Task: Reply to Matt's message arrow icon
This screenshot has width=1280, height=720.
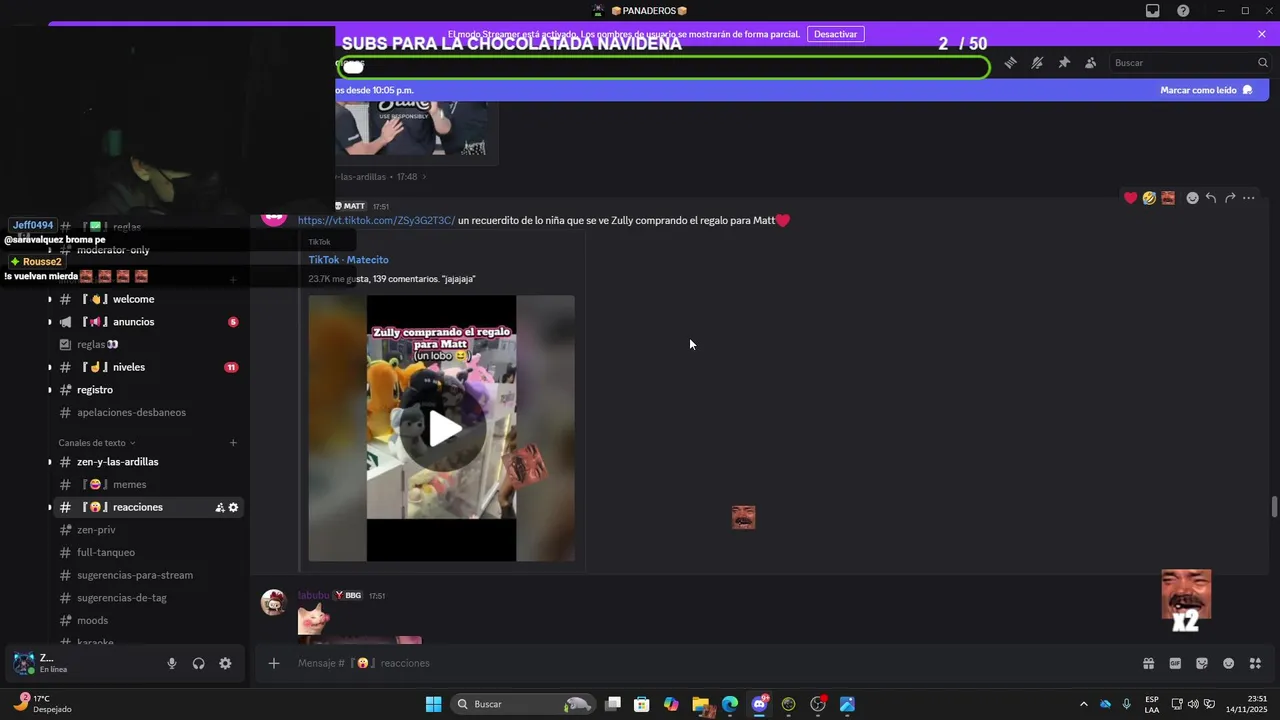Action: tap(1211, 198)
